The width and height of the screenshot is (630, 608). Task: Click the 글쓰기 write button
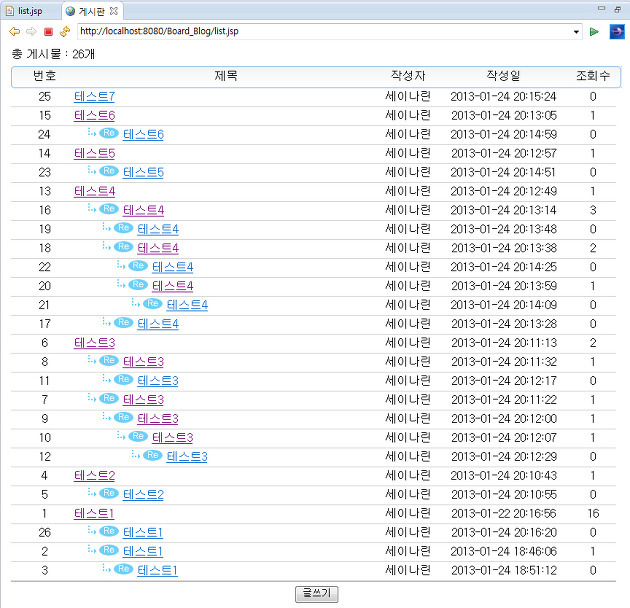coord(317,594)
